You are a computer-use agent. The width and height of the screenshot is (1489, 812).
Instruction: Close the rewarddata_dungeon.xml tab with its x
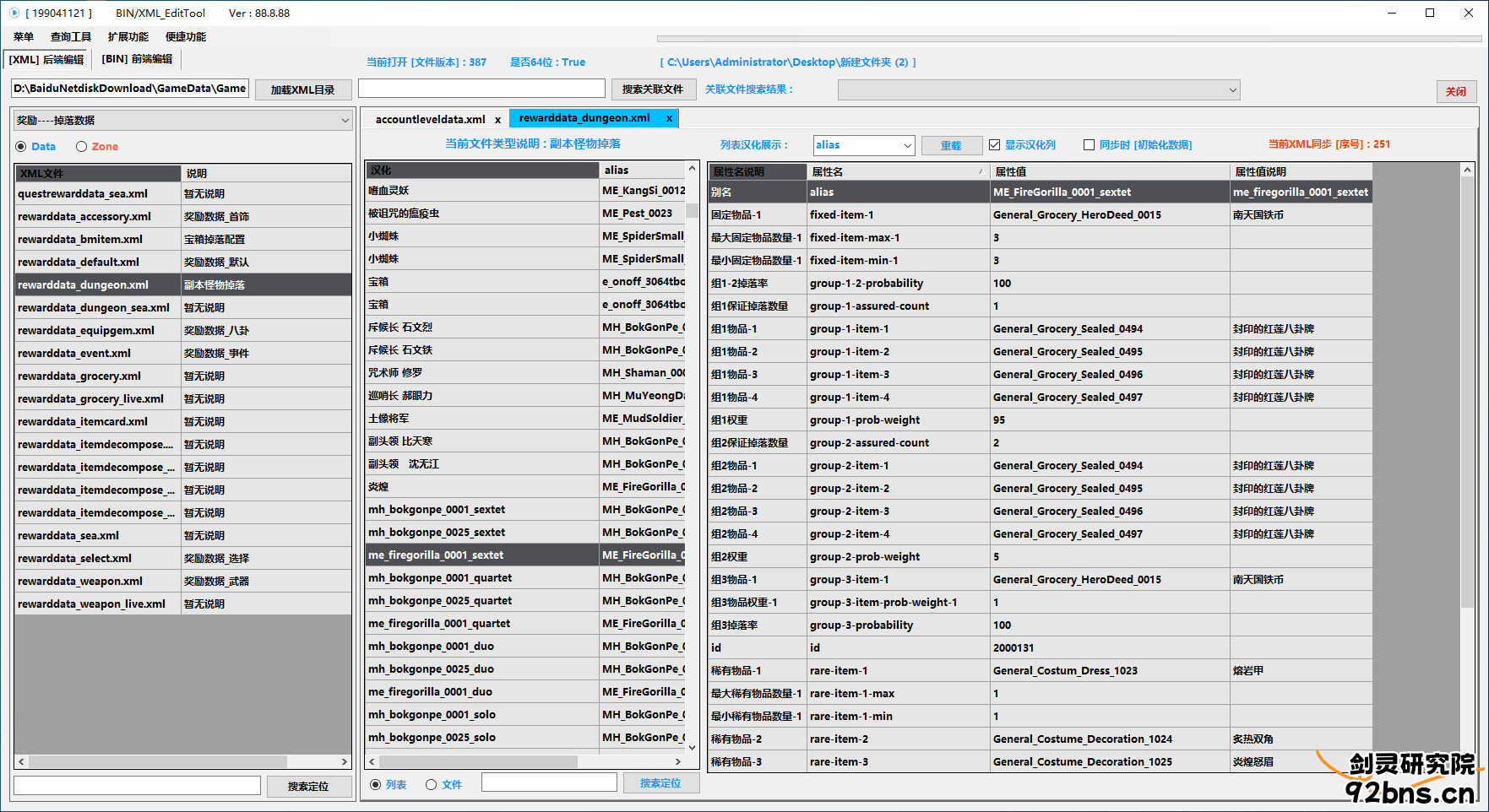click(669, 118)
